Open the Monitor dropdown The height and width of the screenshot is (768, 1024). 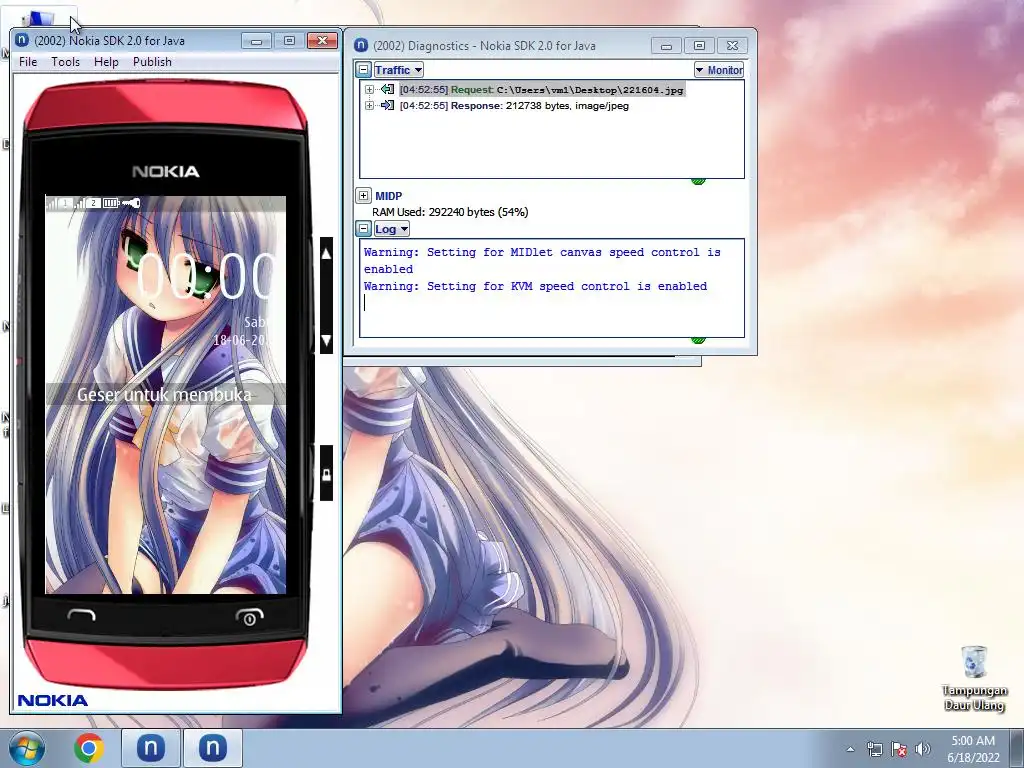(x=718, y=70)
